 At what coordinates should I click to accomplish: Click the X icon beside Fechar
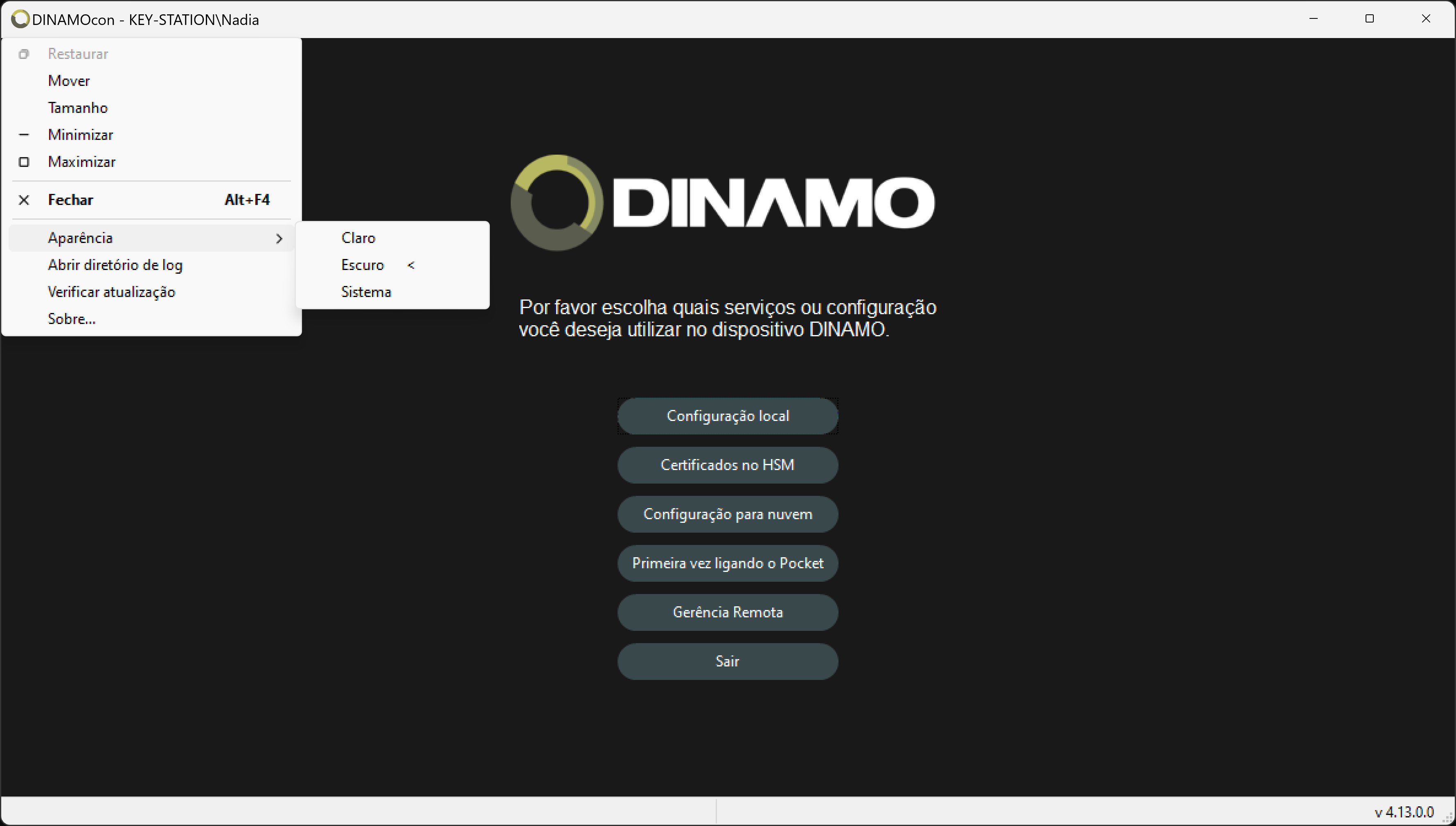click(x=24, y=200)
